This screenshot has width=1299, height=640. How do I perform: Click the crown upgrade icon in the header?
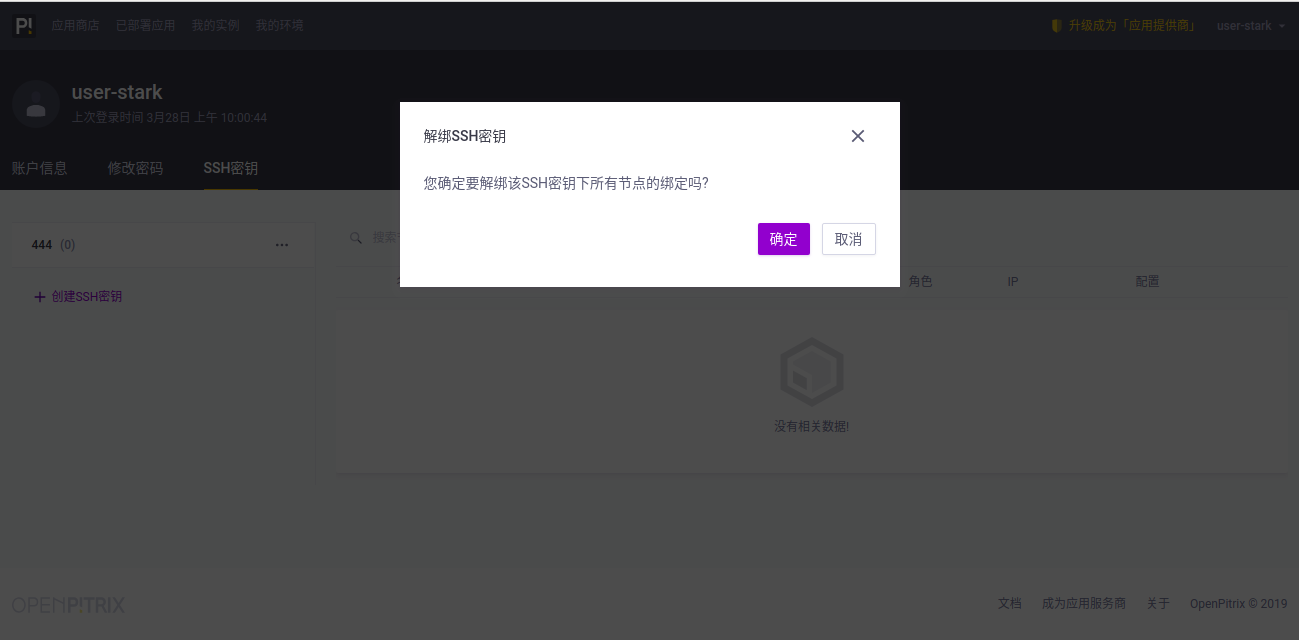(1055, 25)
